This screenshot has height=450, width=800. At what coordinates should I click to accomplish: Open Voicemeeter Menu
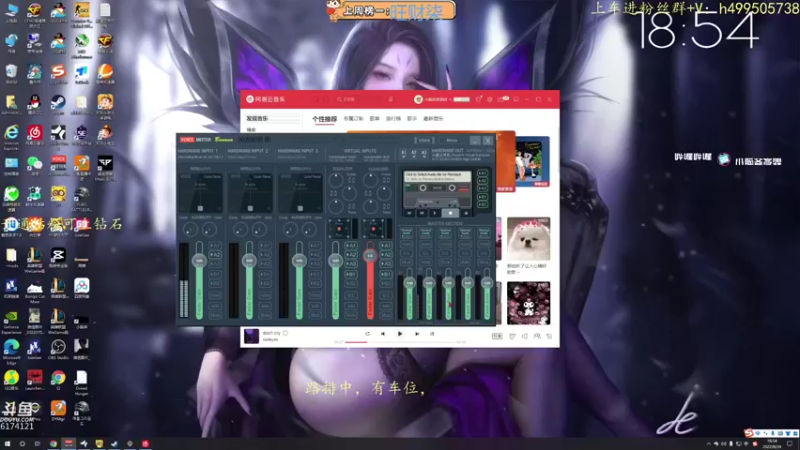452,140
